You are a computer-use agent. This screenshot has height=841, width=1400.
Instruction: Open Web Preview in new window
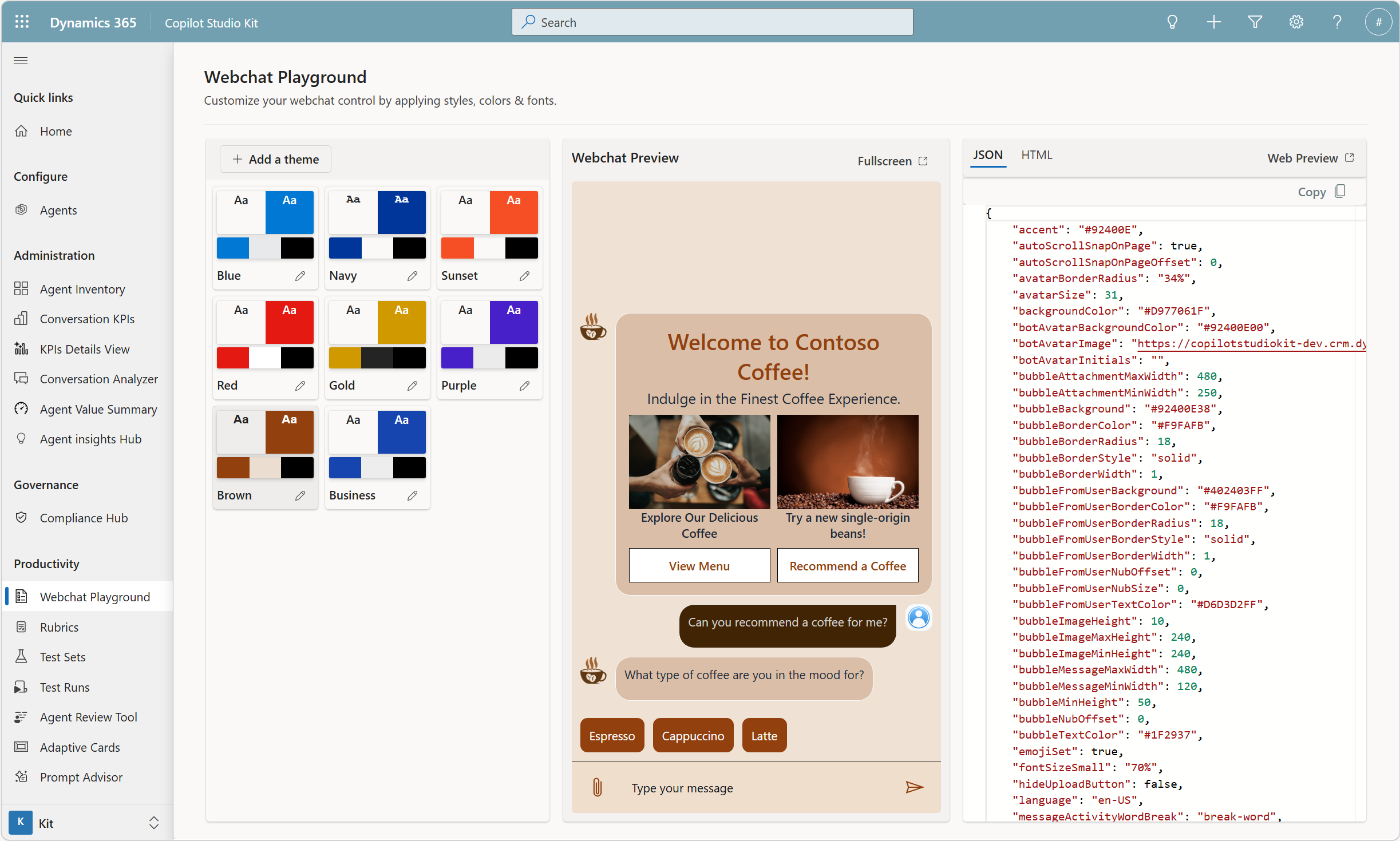point(1310,158)
